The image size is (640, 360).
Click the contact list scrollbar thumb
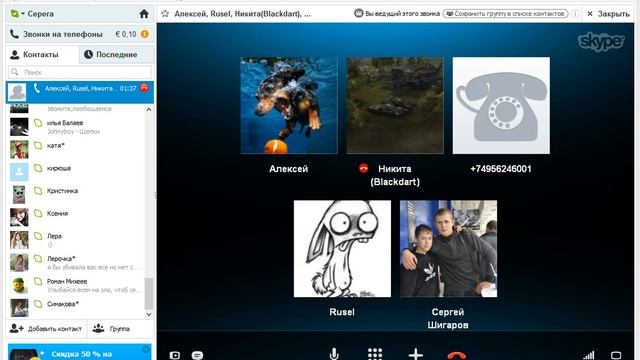(149, 293)
